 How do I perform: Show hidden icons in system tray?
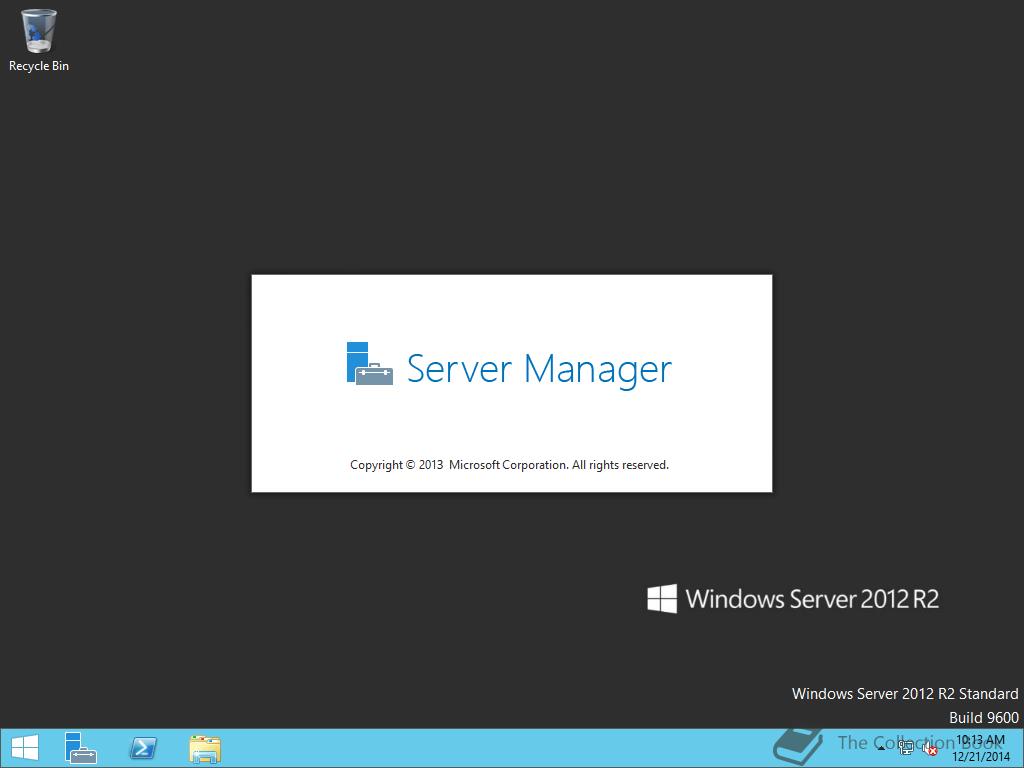click(x=881, y=748)
